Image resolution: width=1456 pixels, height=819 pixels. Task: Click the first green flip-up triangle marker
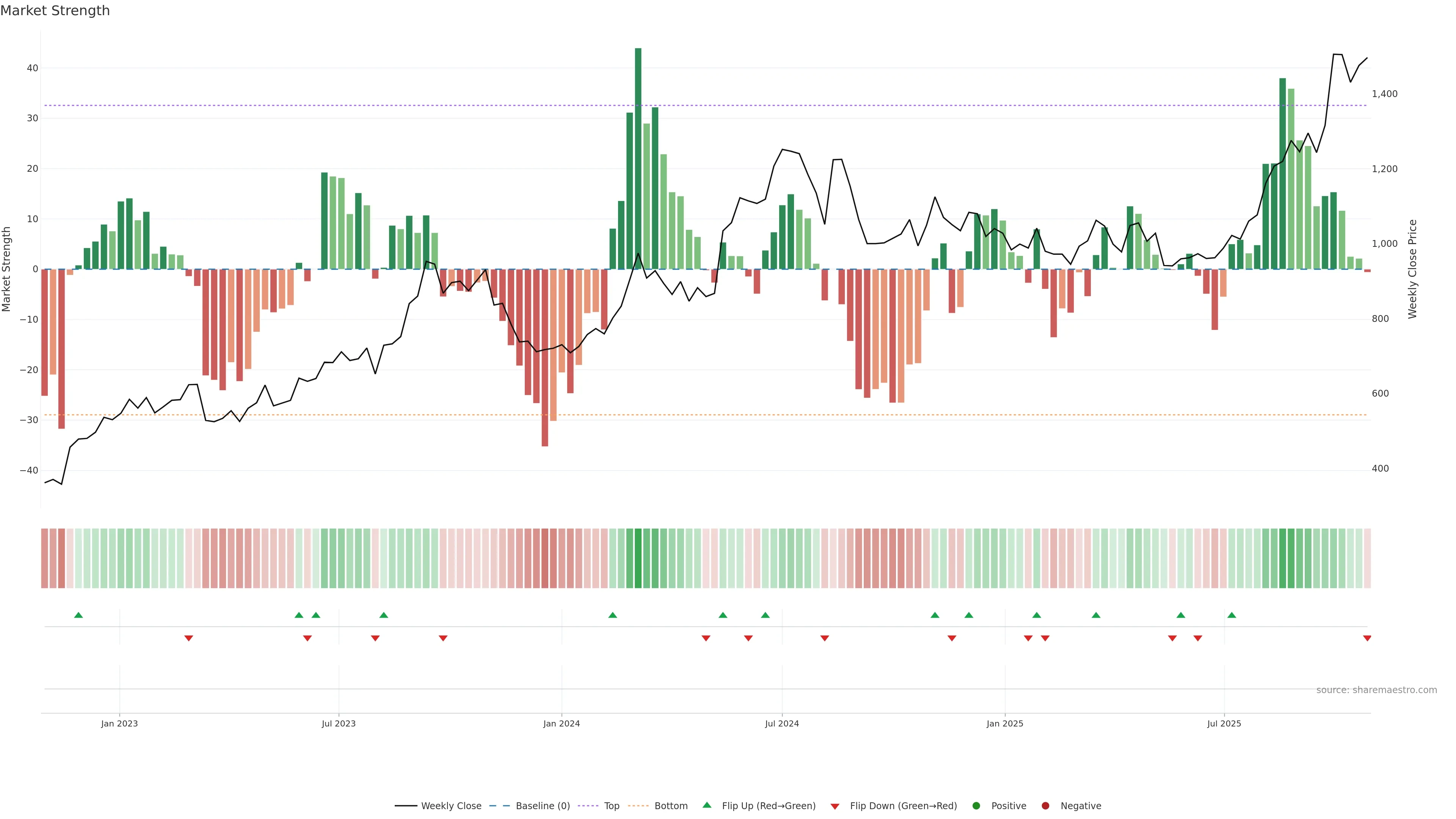(78, 615)
